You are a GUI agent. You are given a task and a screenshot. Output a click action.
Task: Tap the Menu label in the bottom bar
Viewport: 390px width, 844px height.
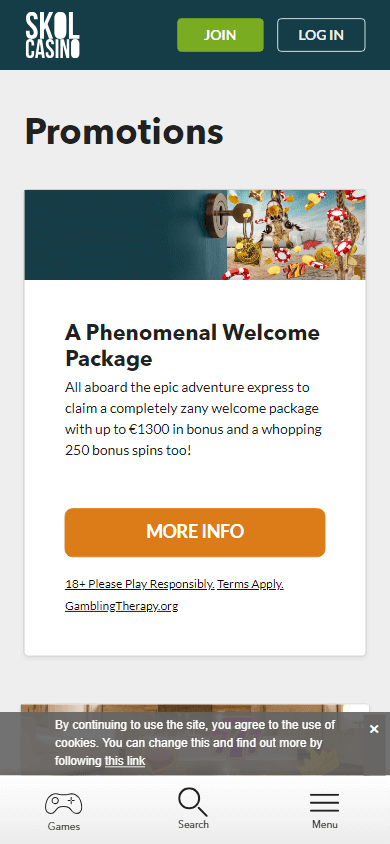[324, 824]
